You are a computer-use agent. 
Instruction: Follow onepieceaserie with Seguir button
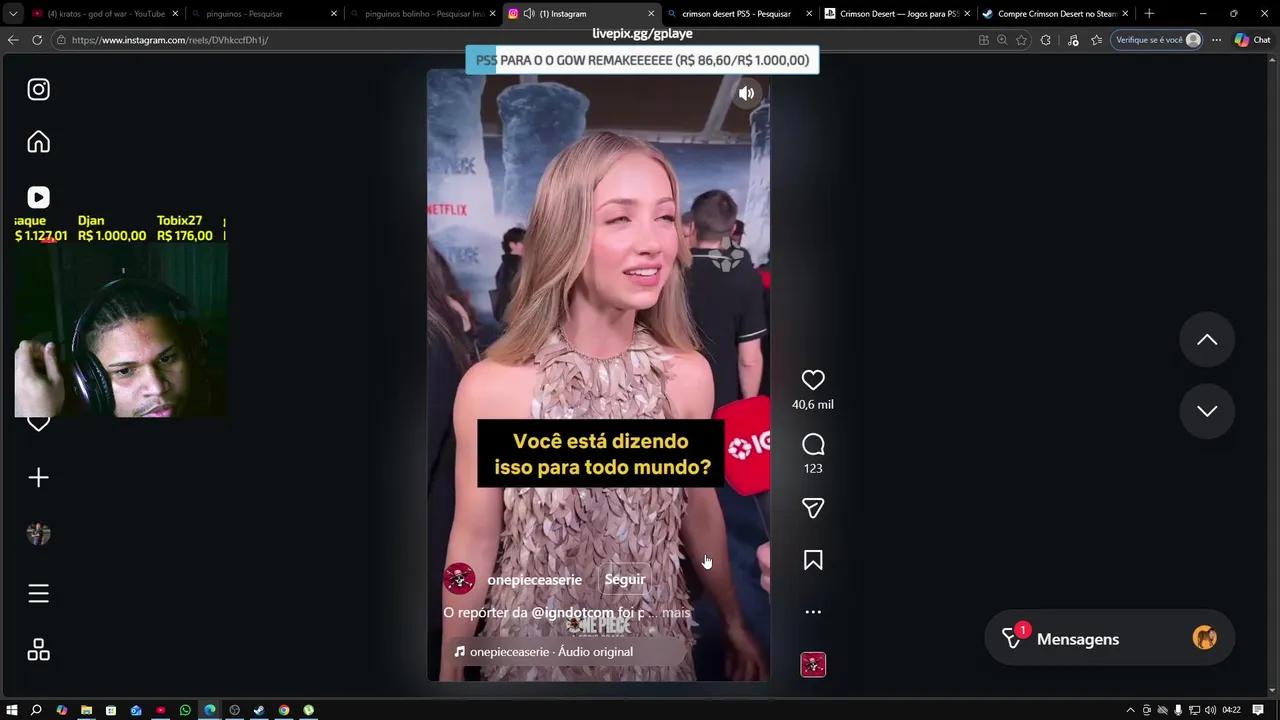[x=625, y=579]
